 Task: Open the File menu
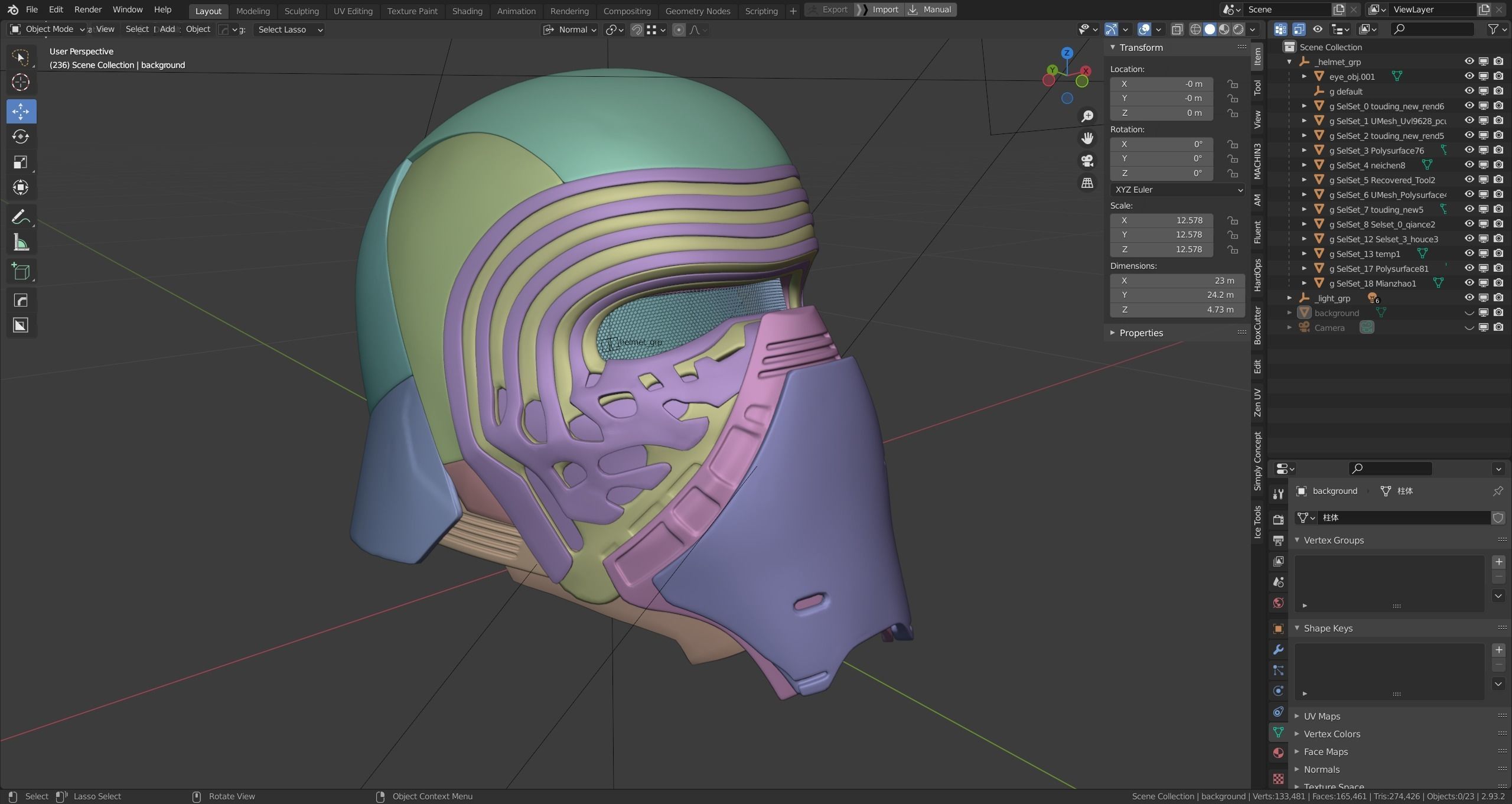pyautogui.click(x=32, y=9)
